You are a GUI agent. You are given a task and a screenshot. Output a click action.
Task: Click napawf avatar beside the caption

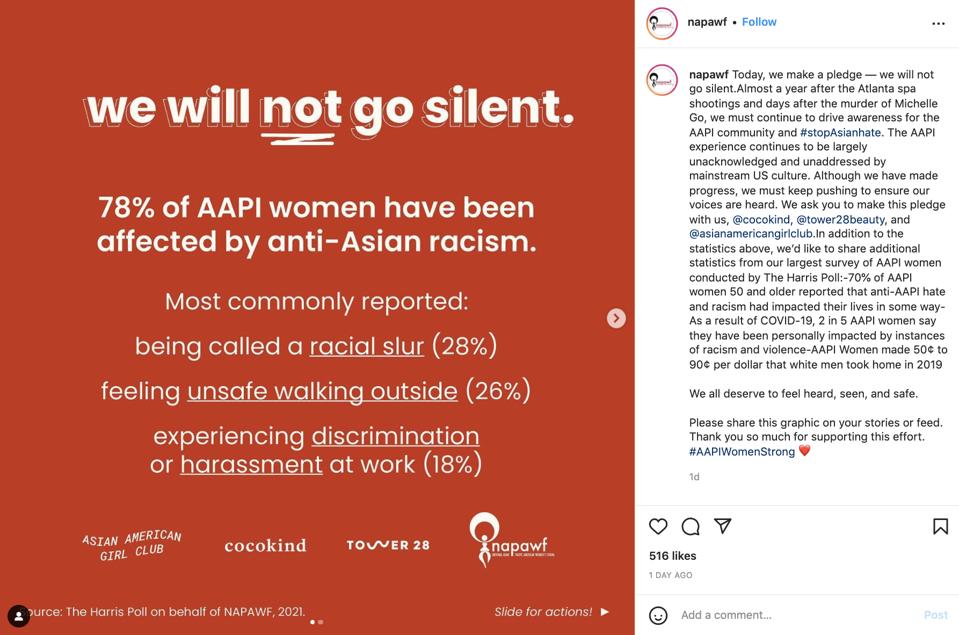[x=662, y=80]
